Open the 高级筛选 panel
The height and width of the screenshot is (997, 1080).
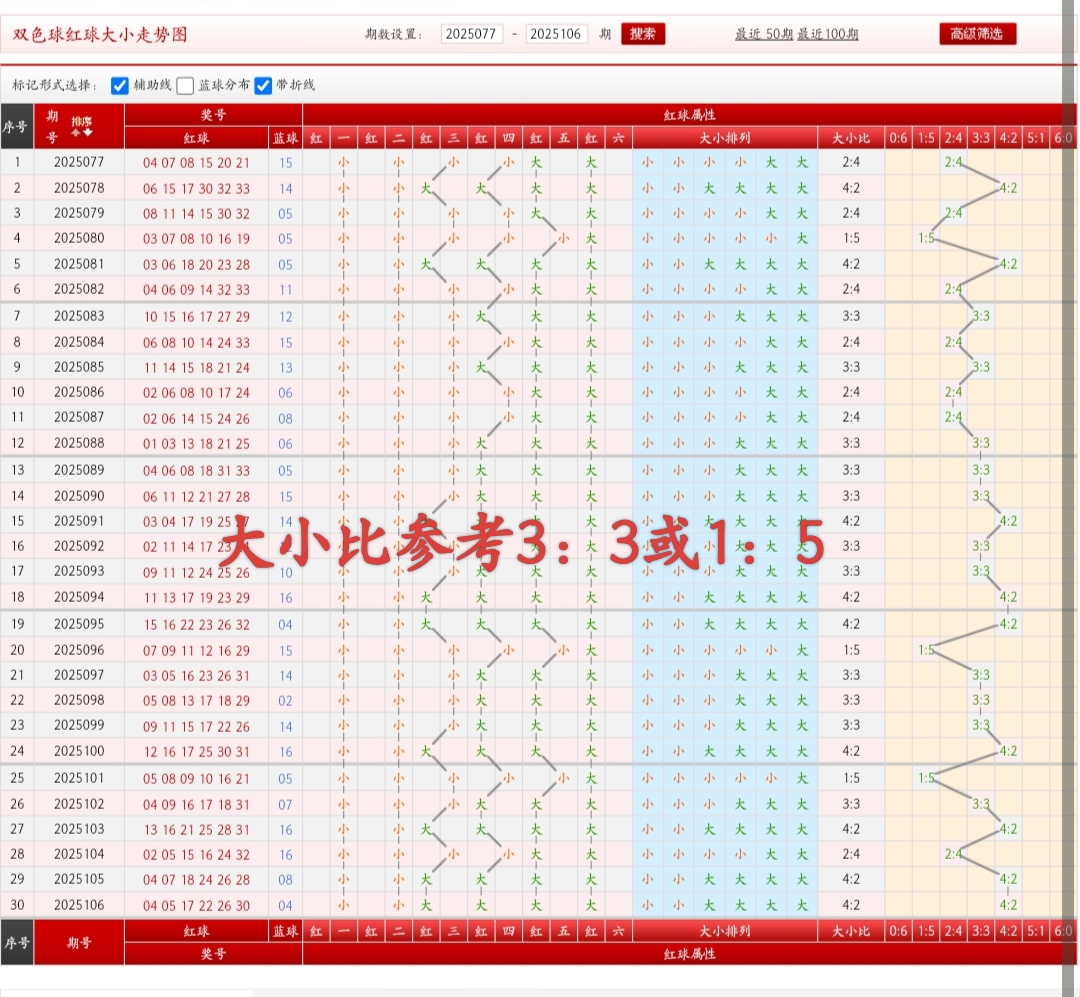[976, 33]
